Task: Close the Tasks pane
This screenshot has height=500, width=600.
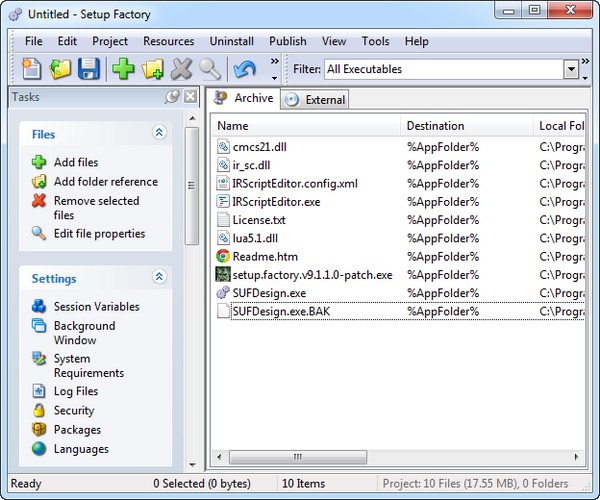Action: coord(190,97)
